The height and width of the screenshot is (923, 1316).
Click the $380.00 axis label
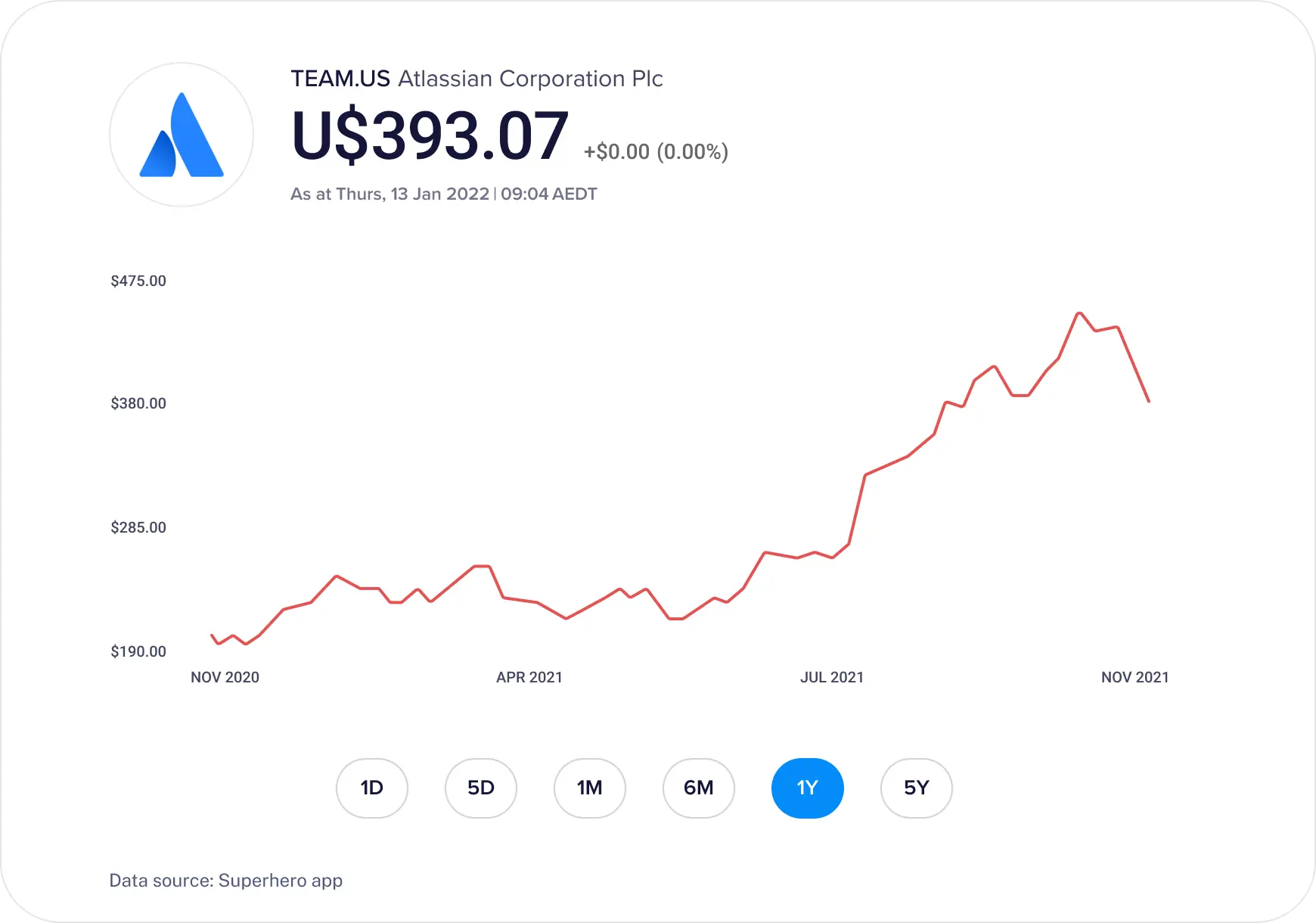tap(138, 403)
